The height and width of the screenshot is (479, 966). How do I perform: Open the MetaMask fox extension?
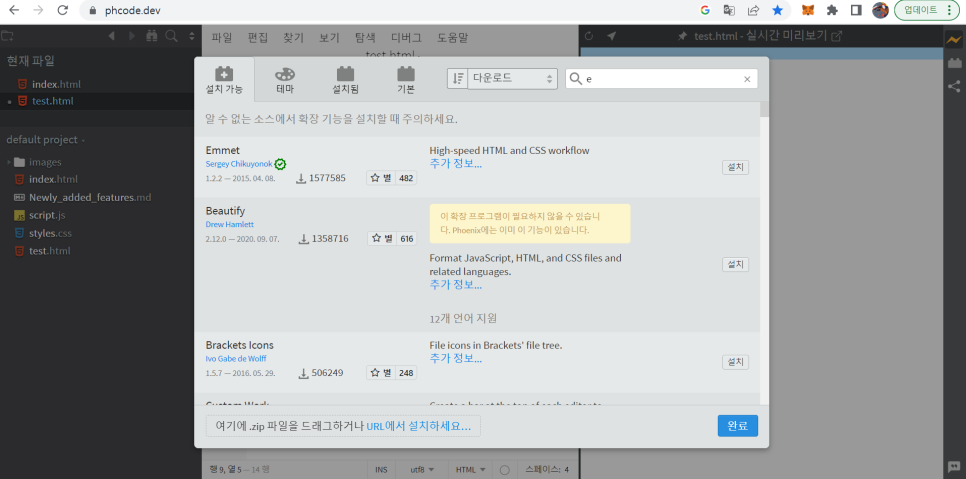(x=808, y=10)
